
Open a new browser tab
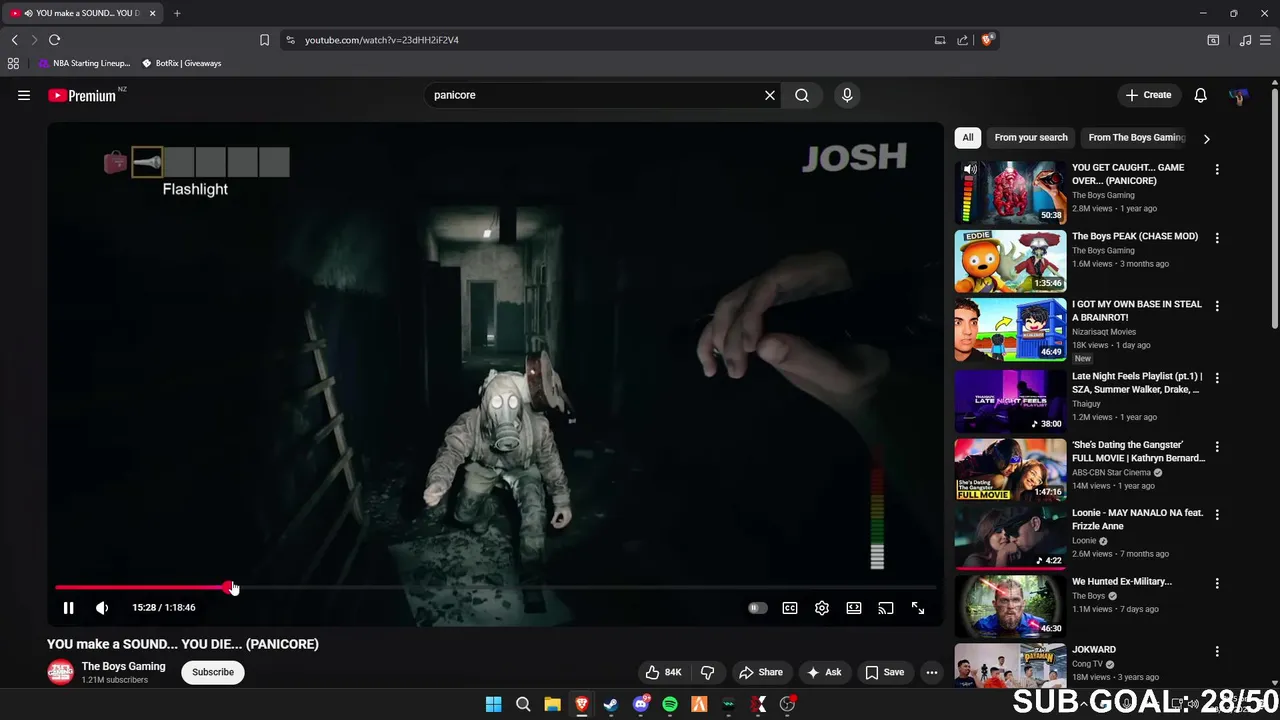pyautogui.click(x=177, y=13)
